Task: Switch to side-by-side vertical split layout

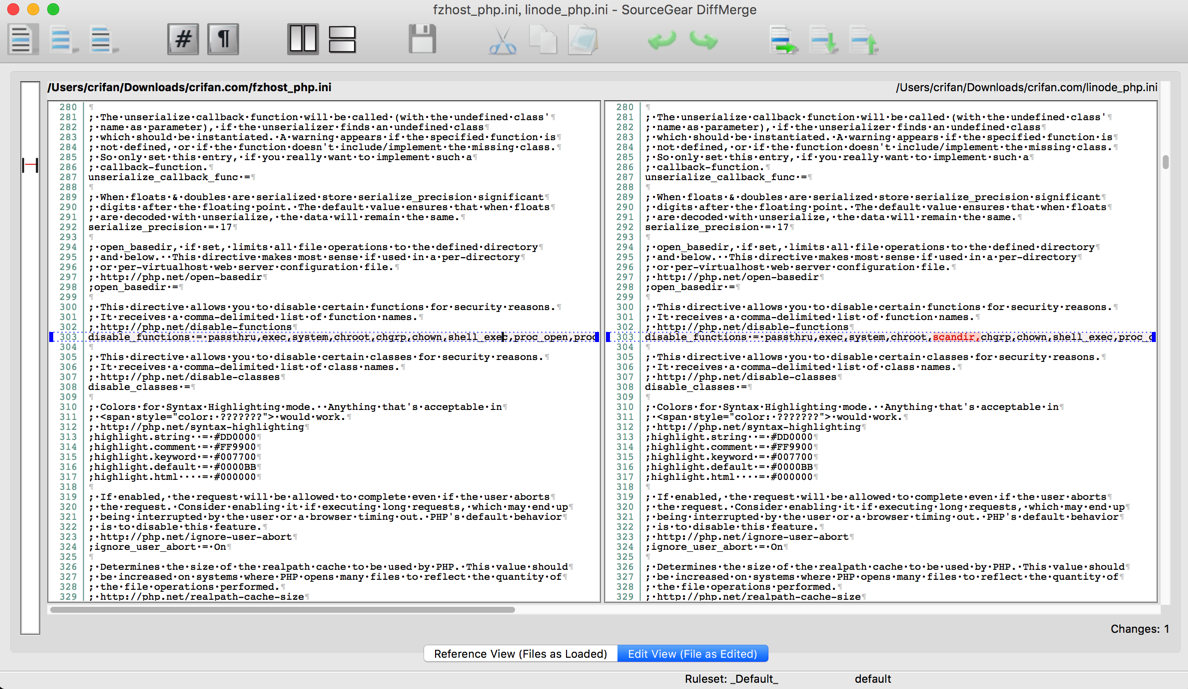Action: pos(302,39)
